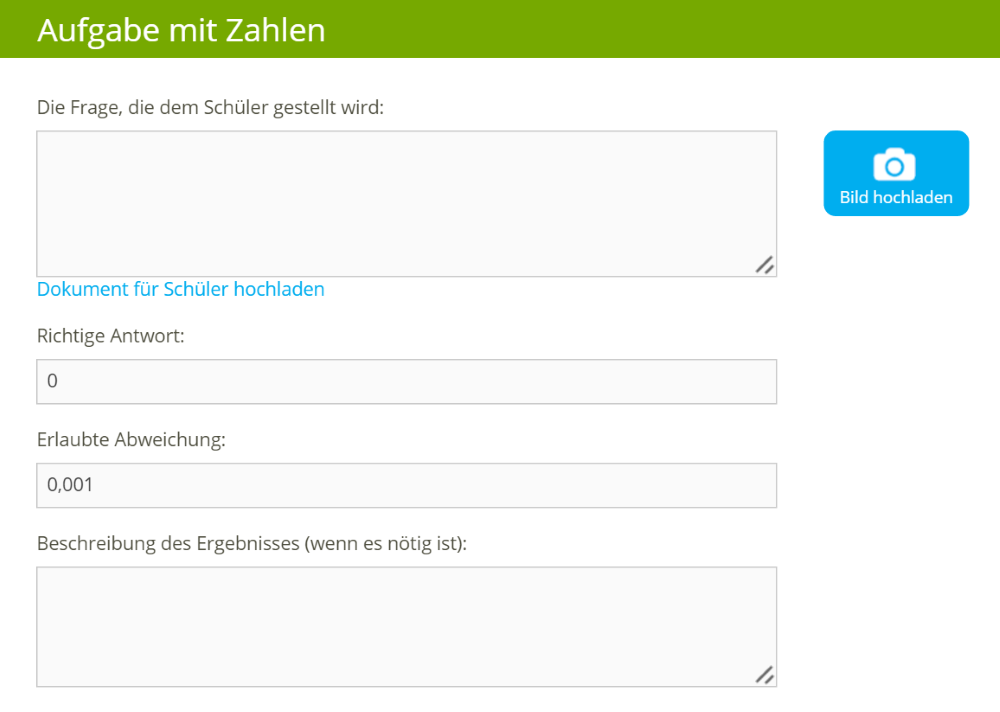Click the green header bar
The height and width of the screenshot is (712, 1000).
point(650,29)
